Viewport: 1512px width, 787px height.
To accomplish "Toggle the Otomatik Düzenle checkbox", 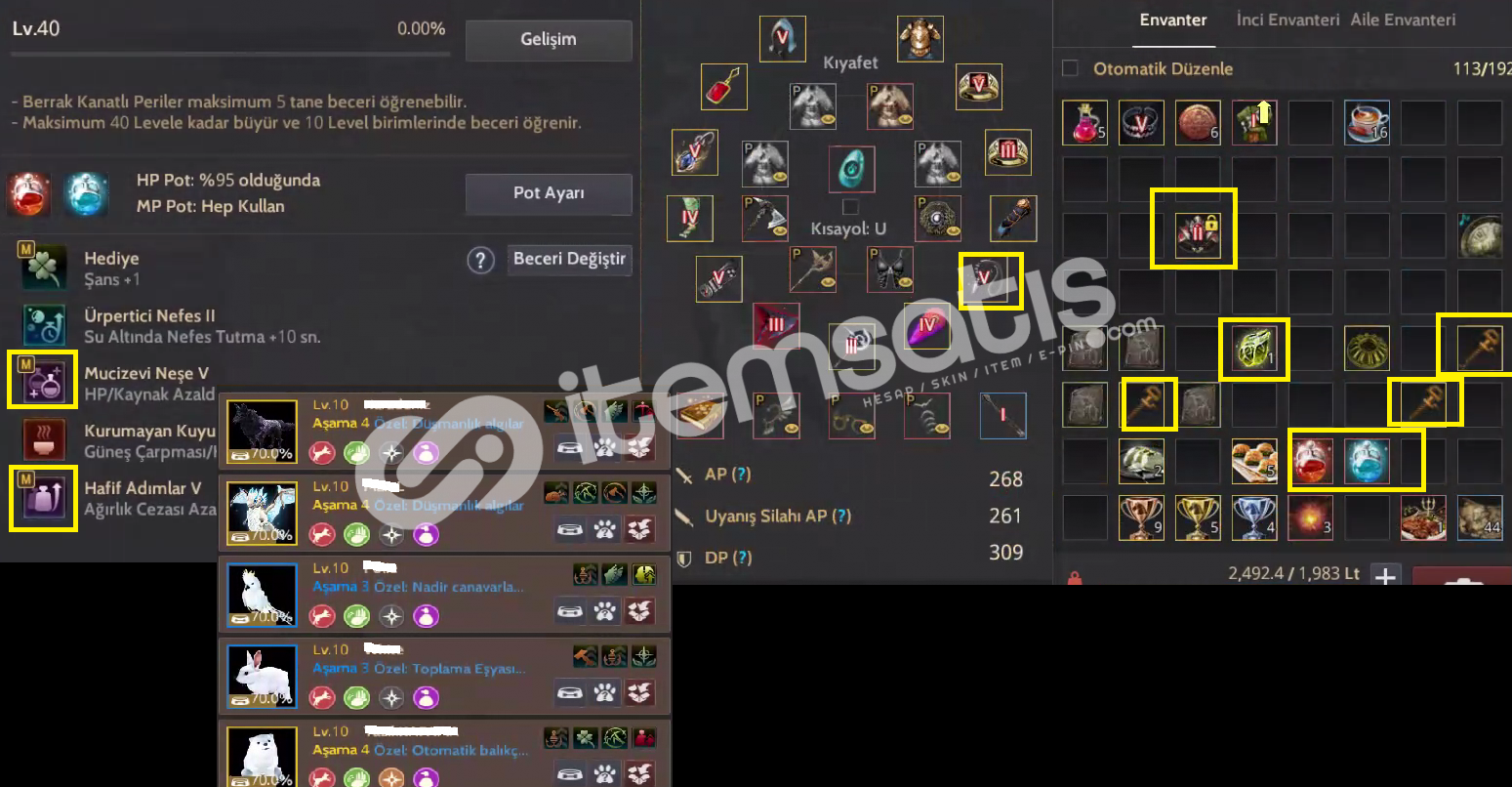I will [1070, 68].
